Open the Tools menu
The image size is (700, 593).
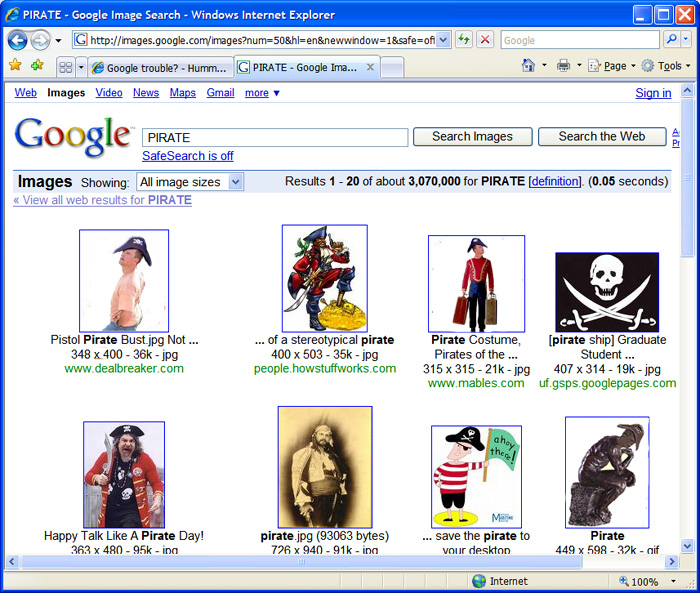click(x=666, y=66)
